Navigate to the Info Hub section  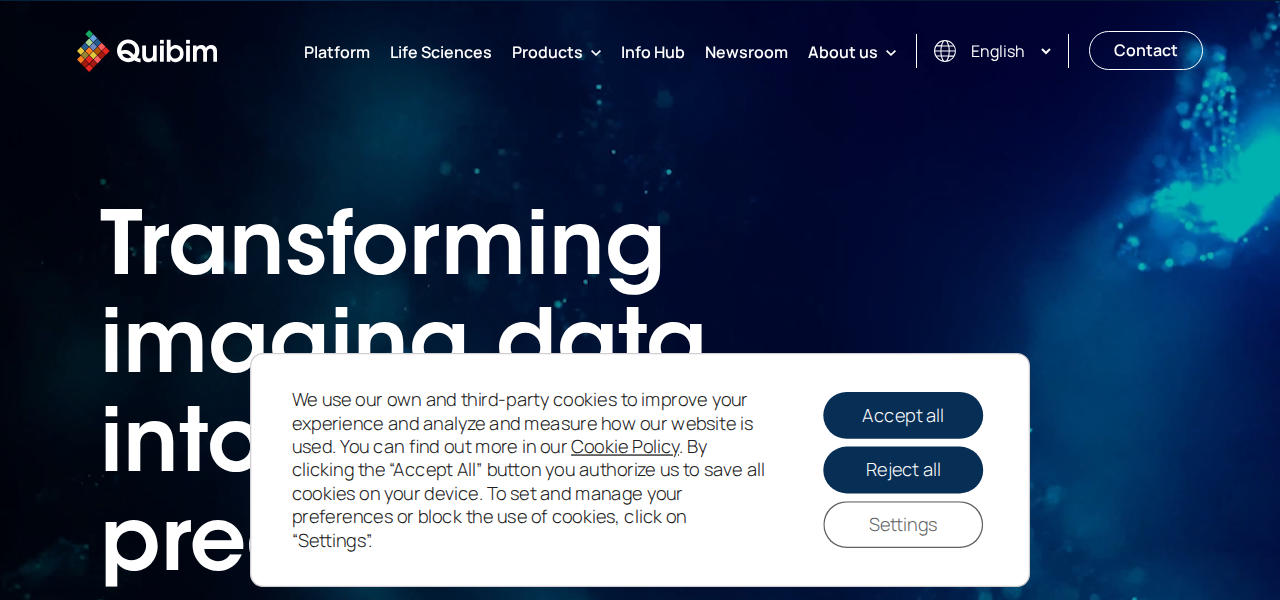(652, 52)
